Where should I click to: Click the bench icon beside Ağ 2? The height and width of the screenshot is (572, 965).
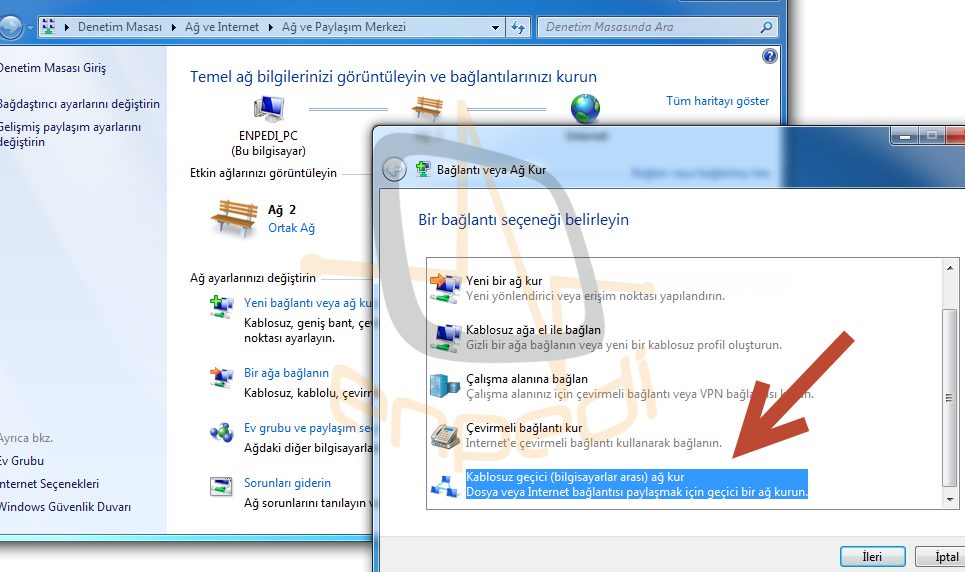234,218
